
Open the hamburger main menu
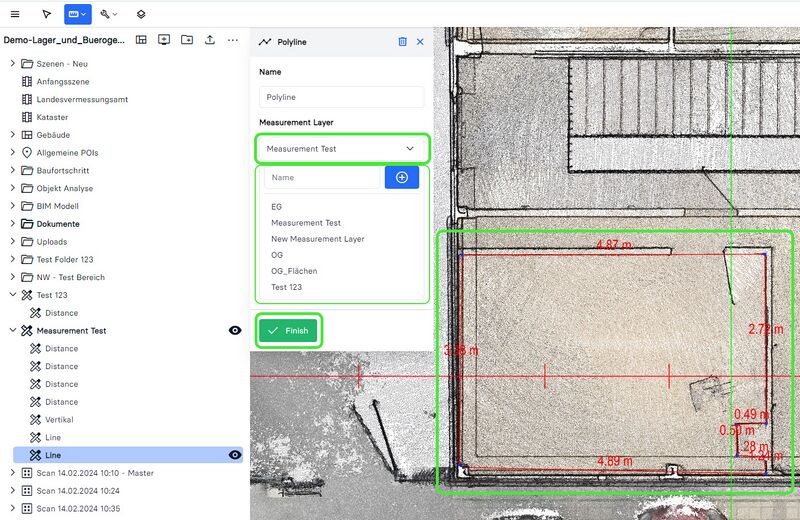14,14
